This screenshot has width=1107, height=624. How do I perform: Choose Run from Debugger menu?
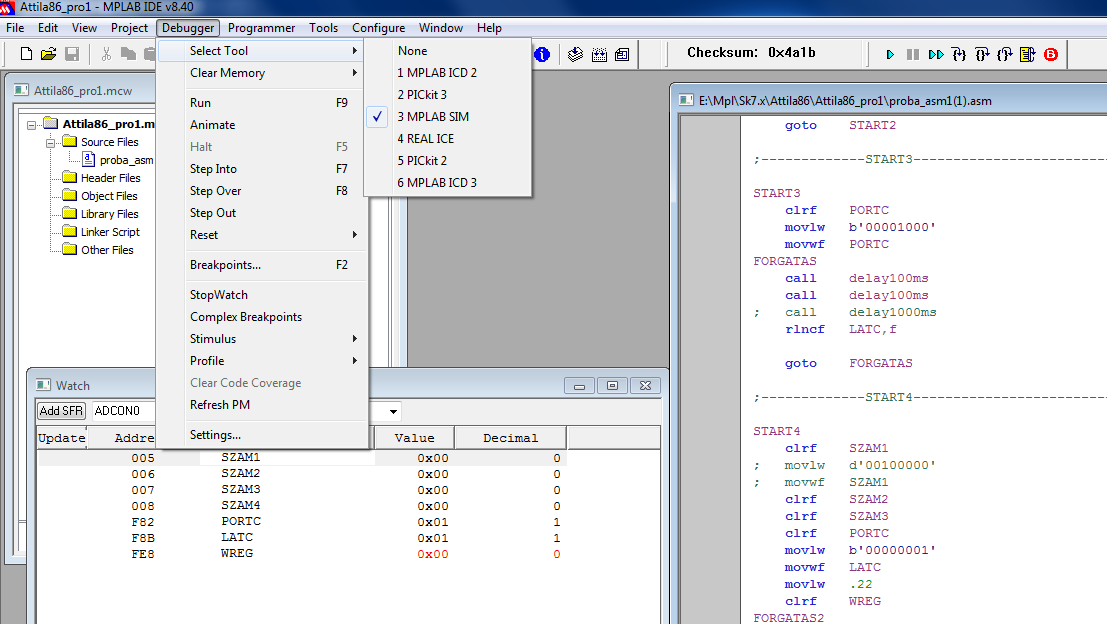tap(261, 102)
